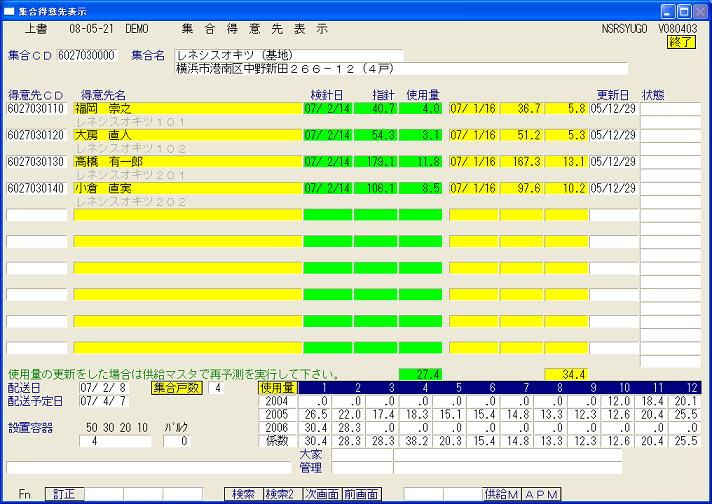Viewport: 712px width, 504px height.
Task: Select customer code 6027030120
Action: click(x=37, y=135)
